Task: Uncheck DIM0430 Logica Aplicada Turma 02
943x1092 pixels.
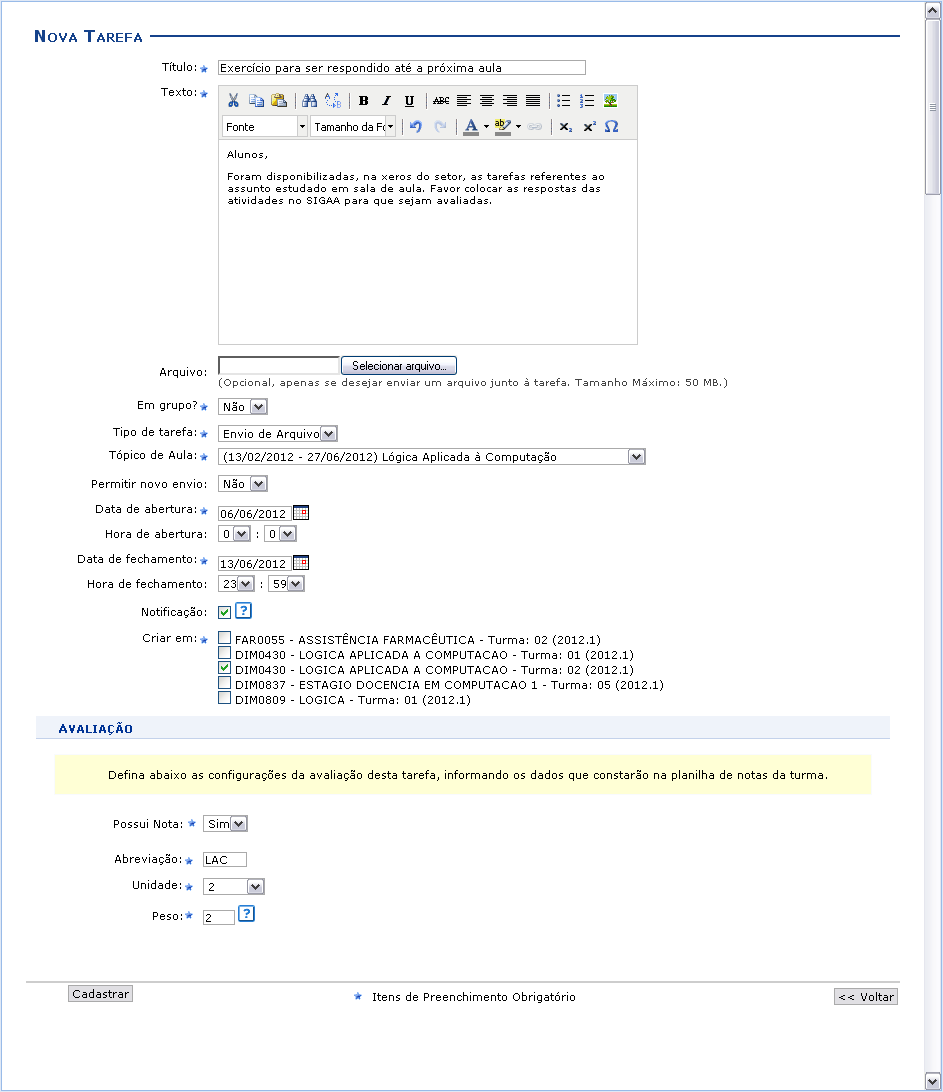Action: pyautogui.click(x=224, y=668)
